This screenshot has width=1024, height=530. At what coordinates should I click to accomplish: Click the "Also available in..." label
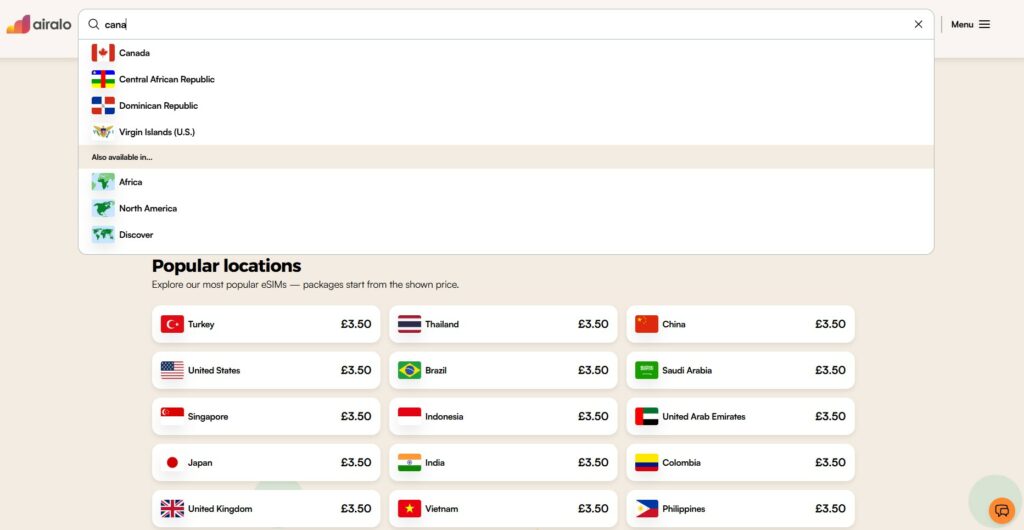click(122, 157)
